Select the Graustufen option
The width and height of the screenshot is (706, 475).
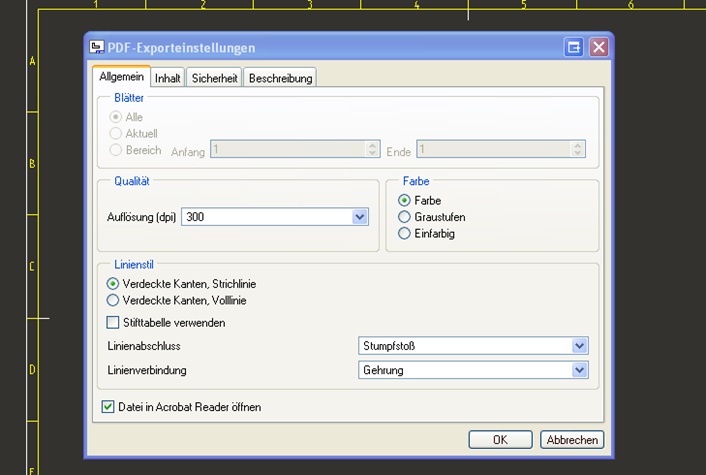[404, 217]
